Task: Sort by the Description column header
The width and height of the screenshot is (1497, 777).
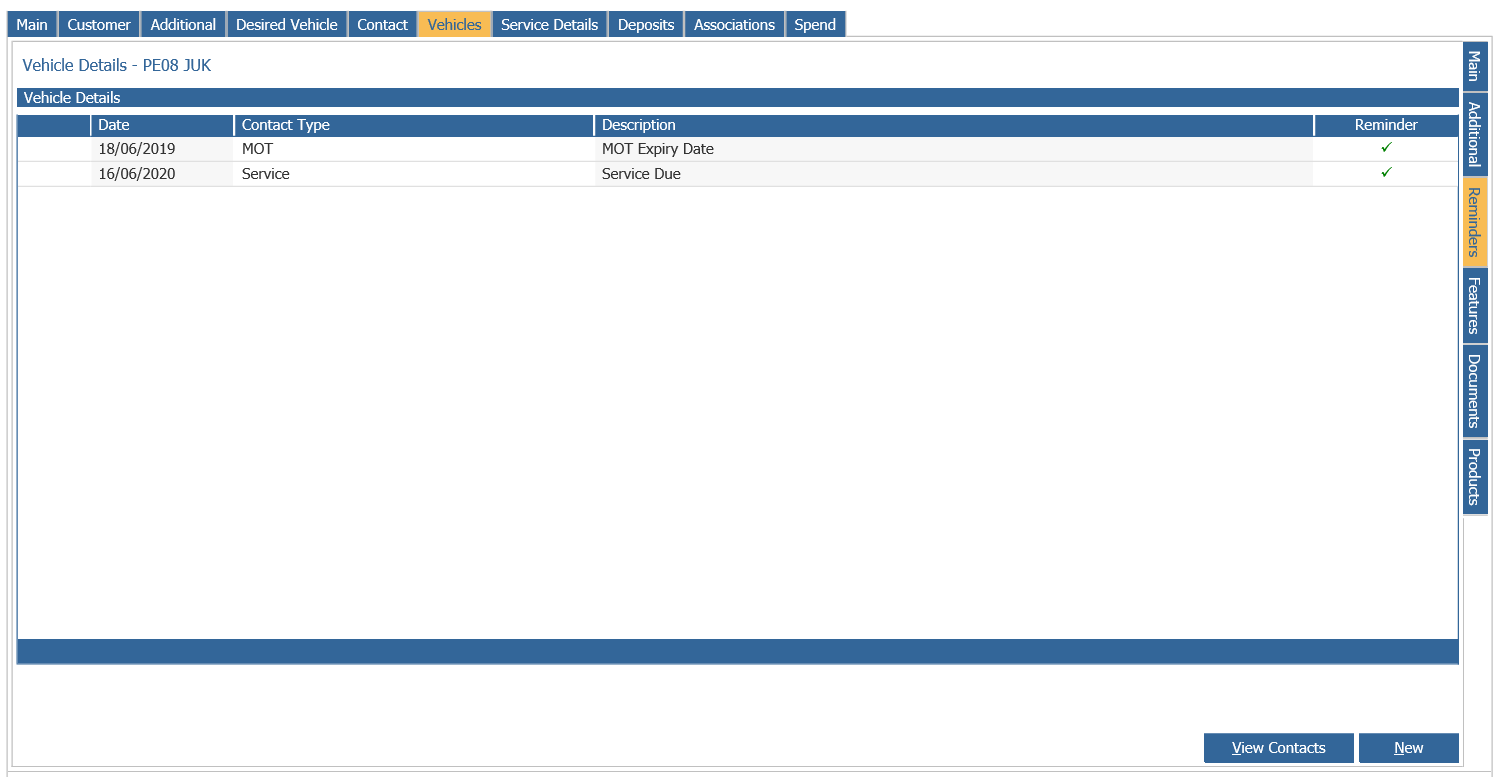Action: tap(954, 125)
